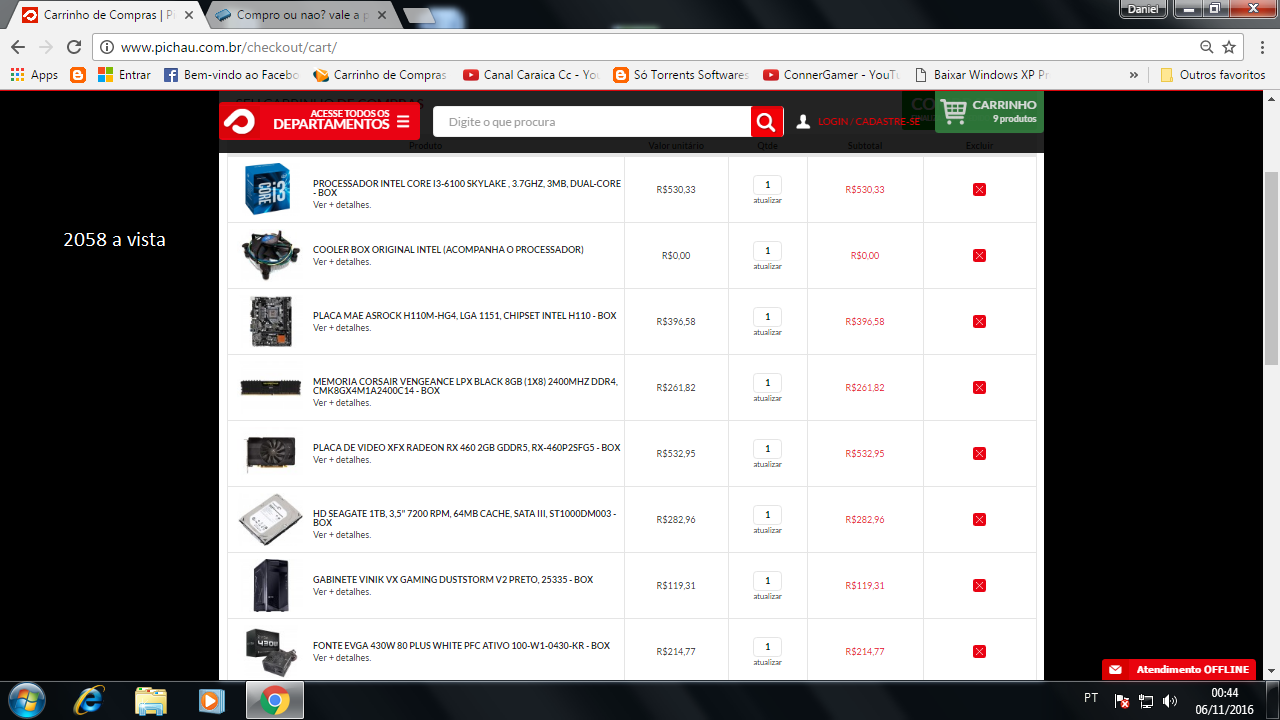
Task: Delete the Seagate 1TB HD from cart
Action: point(979,519)
